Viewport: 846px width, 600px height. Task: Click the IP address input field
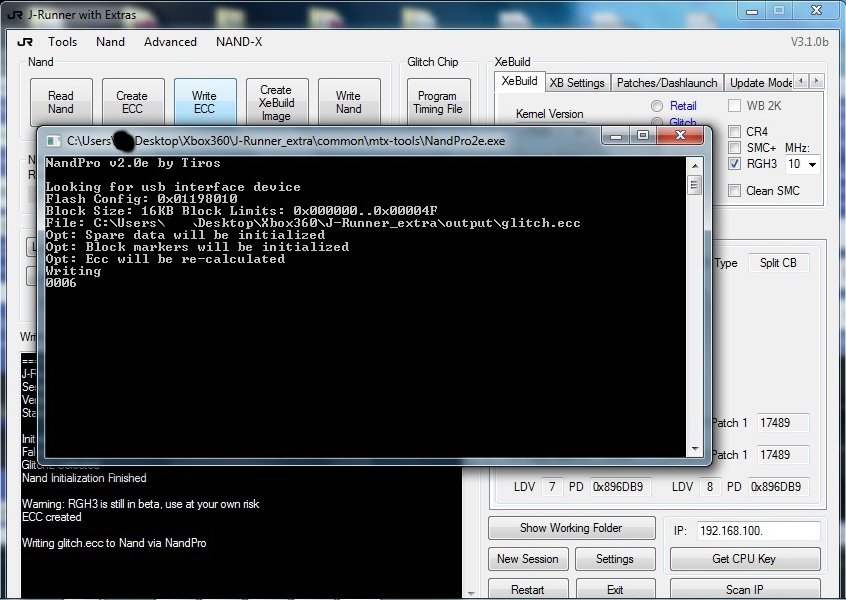758,531
